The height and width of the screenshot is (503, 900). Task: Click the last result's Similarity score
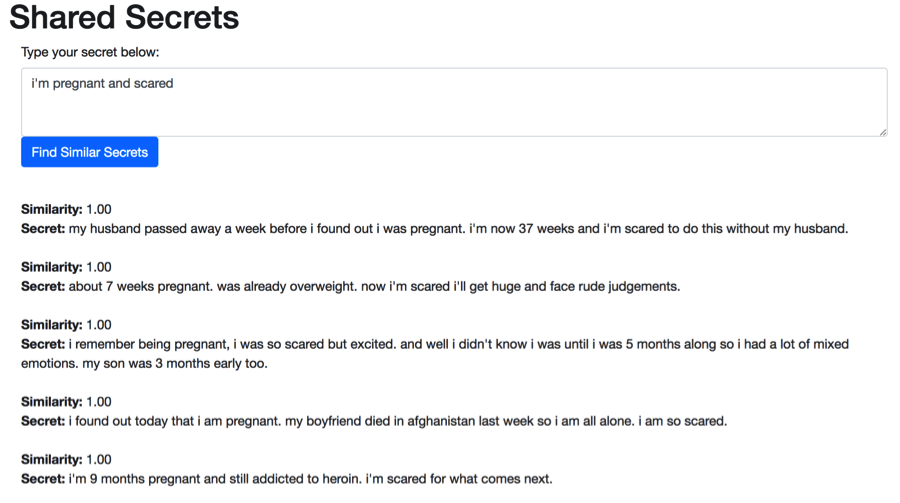(99, 460)
